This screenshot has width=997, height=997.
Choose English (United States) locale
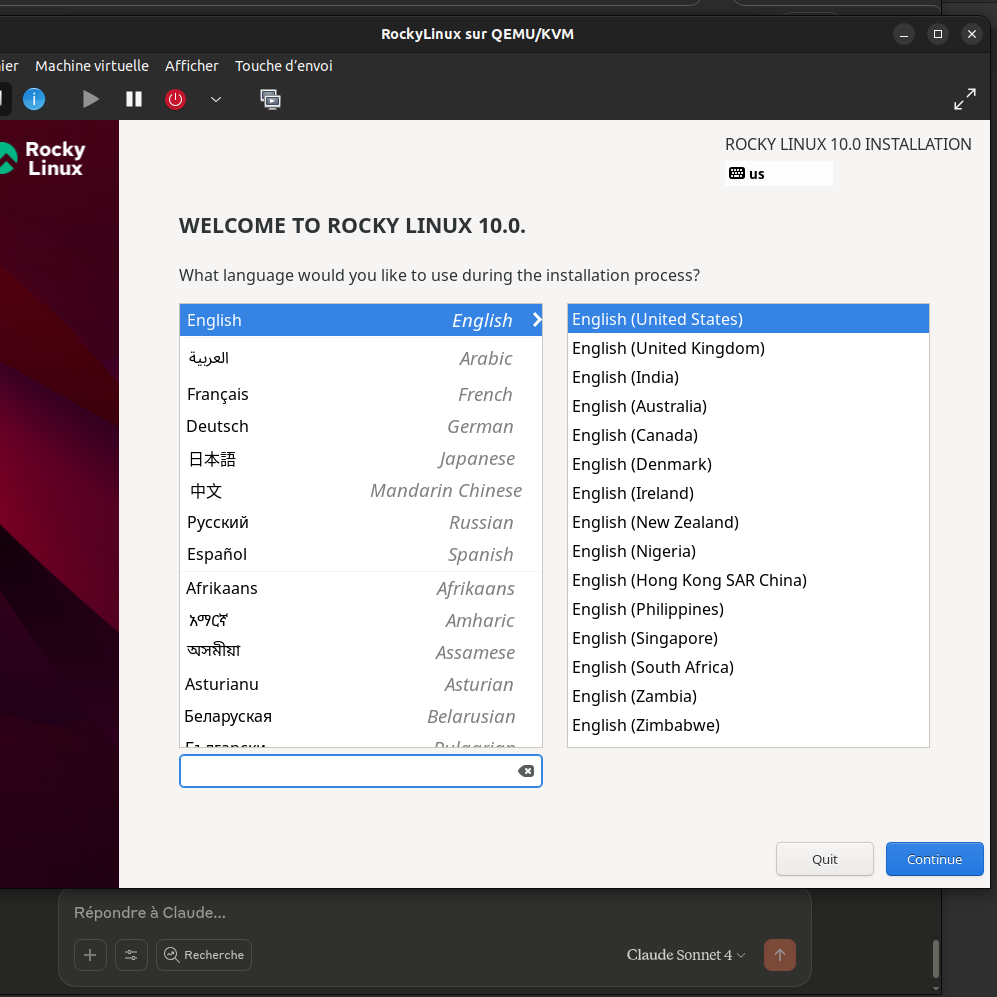(748, 319)
